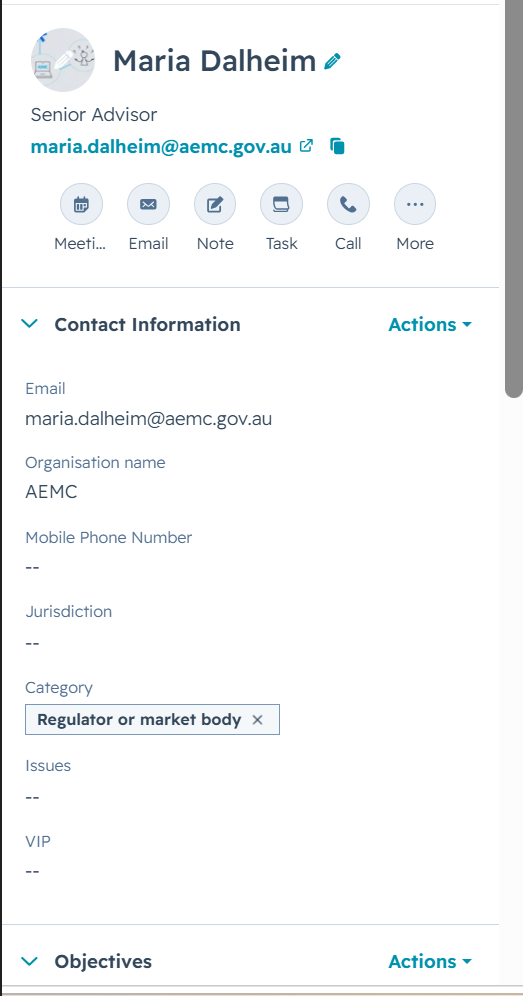Click the maria.dalheim@aemc.gov.au header link

(161, 147)
